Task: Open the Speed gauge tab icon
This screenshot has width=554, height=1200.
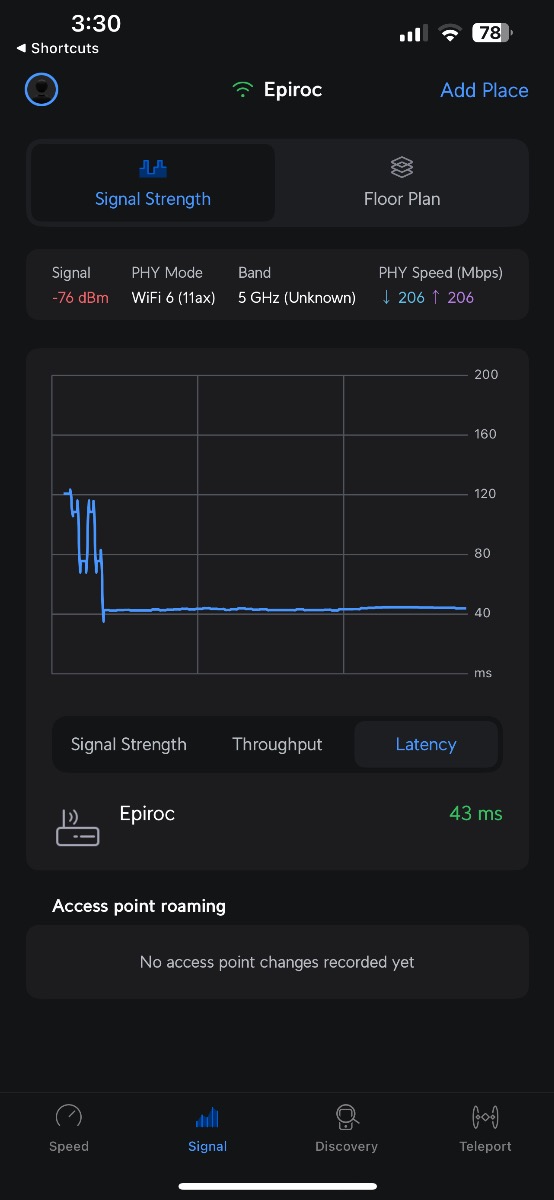Action: [69, 1116]
